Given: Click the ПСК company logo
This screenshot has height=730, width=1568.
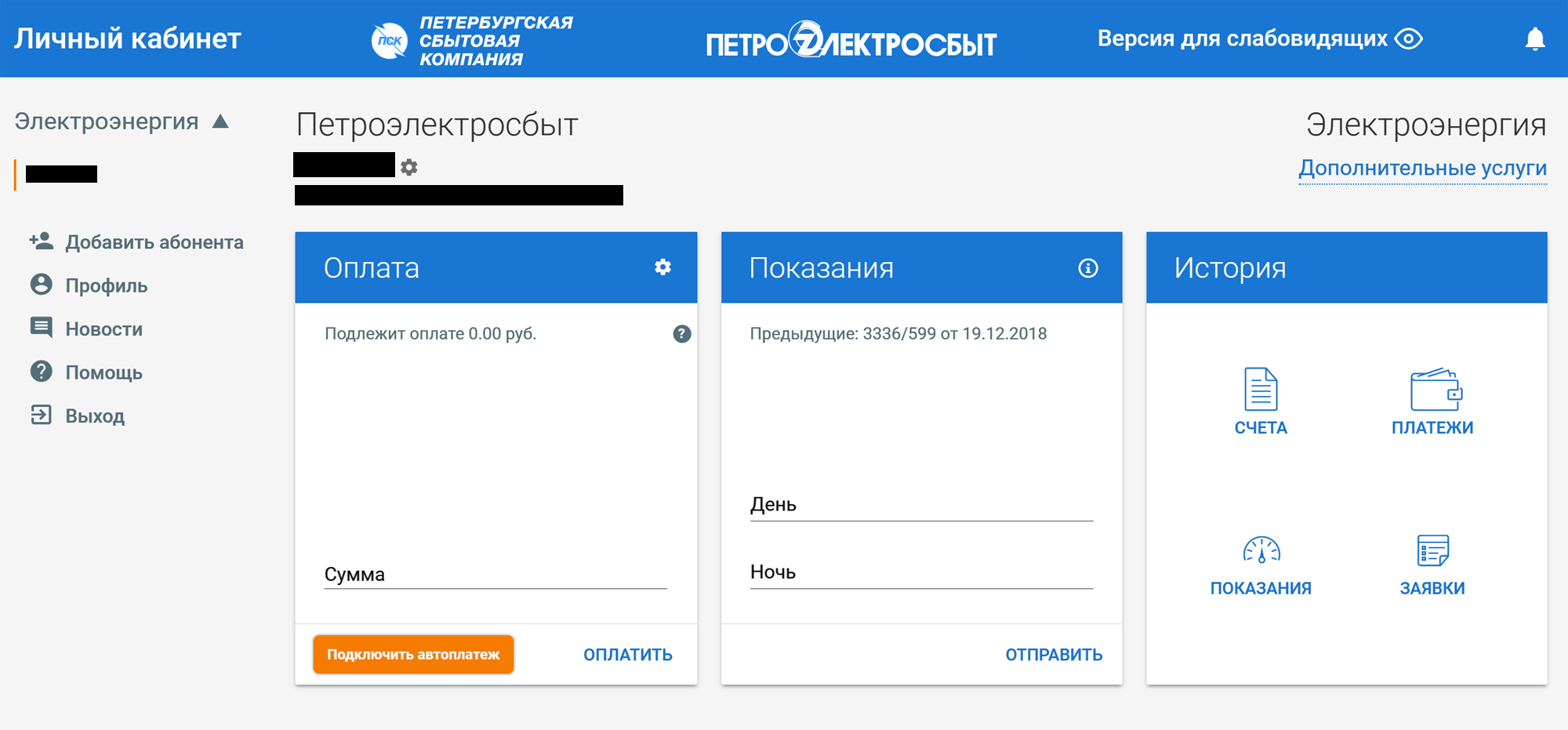Looking at the screenshot, I should coord(471,40).
